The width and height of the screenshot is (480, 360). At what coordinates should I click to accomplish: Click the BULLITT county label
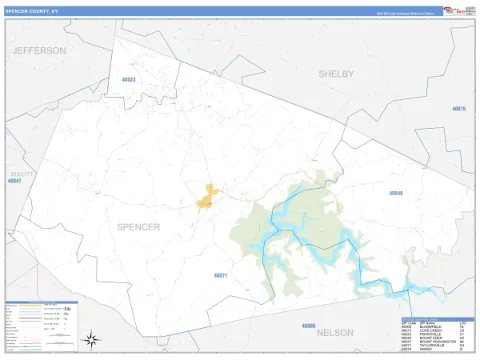[x=22, y=174]
